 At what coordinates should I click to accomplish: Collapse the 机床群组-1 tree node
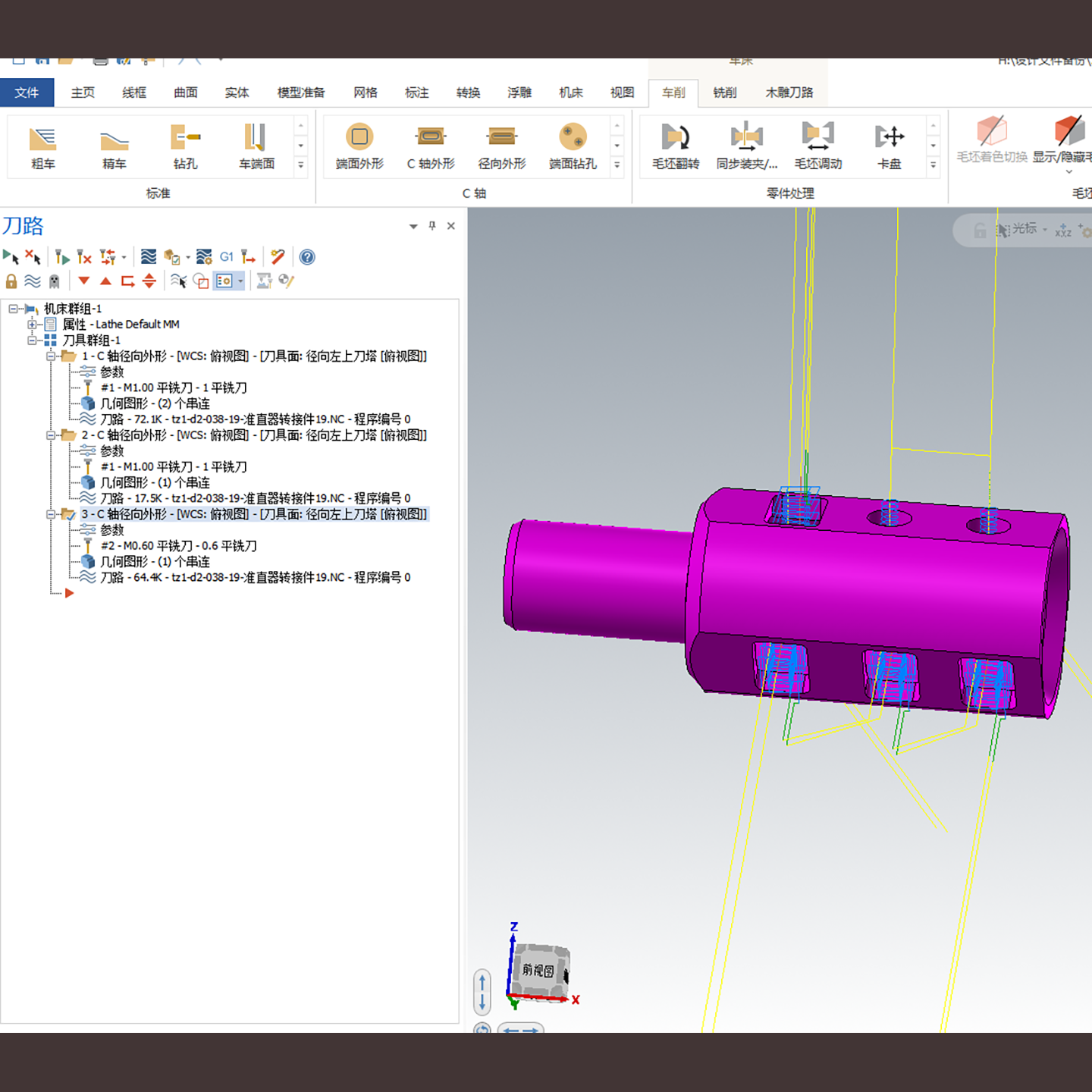(13, 309)
